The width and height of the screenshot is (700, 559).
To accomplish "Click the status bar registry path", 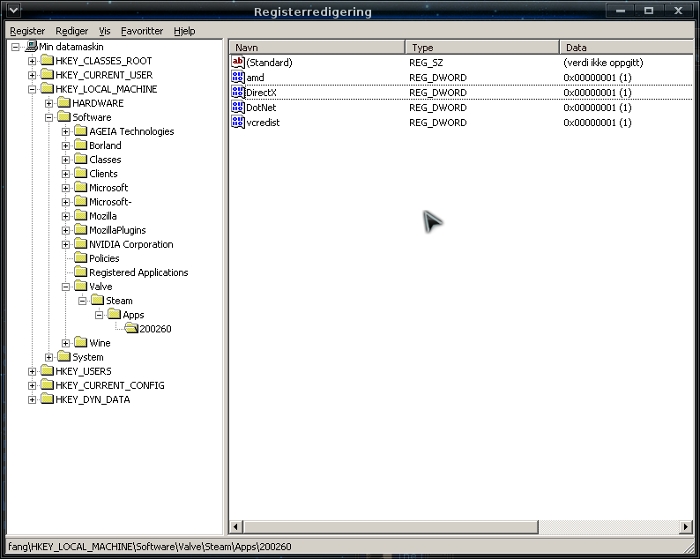I will pyautogui.click(x=150, y=546).
